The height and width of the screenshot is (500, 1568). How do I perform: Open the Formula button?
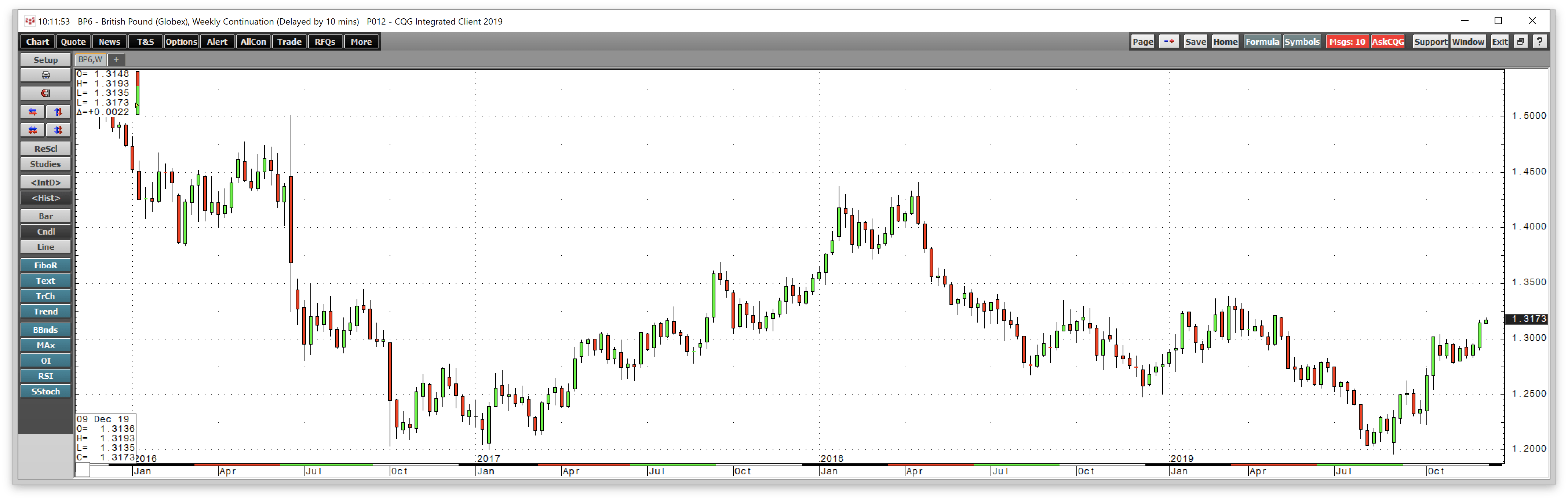pos(1262,41)
